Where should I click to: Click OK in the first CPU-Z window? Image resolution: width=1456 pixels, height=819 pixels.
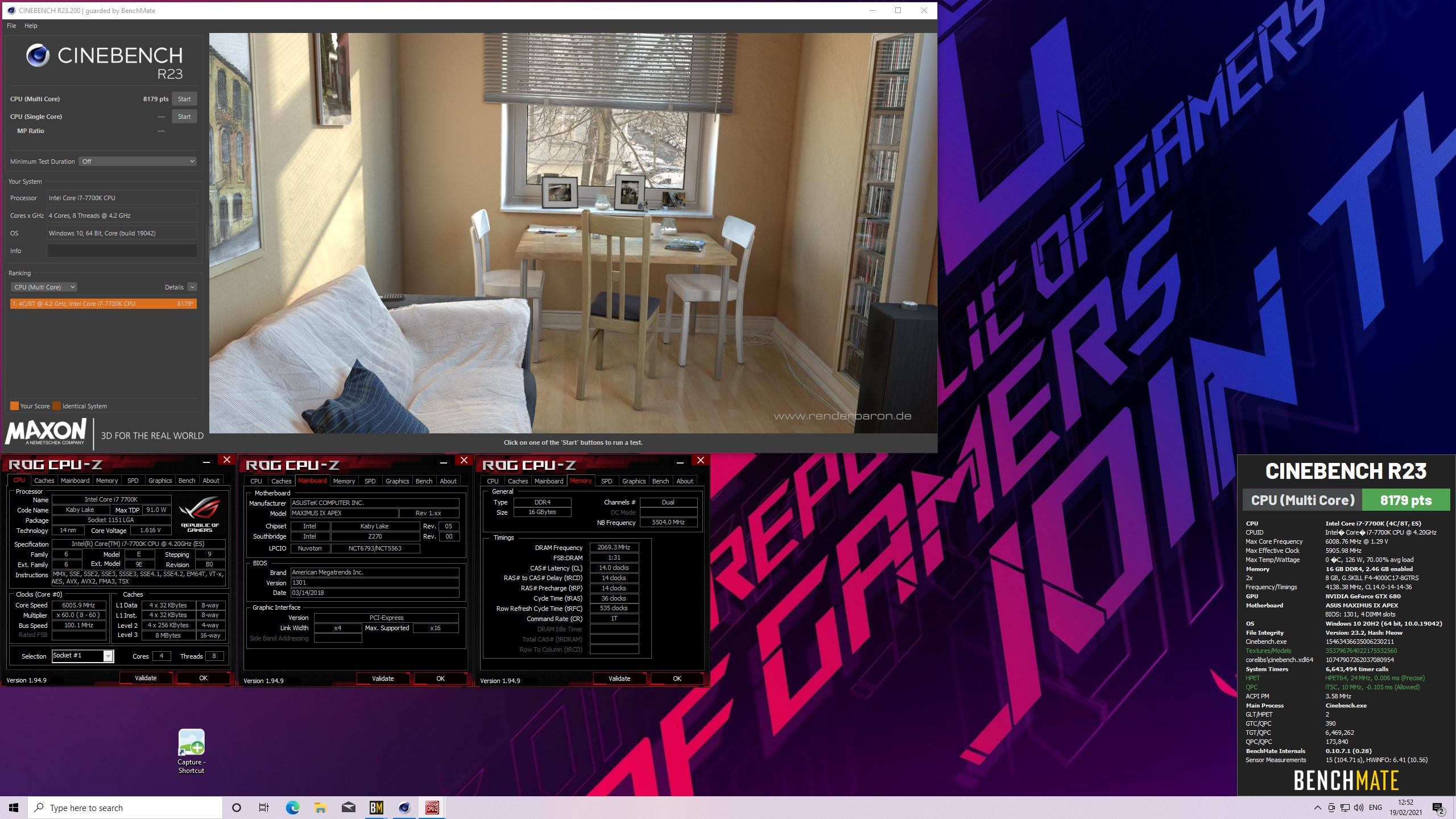coord(203,678)
